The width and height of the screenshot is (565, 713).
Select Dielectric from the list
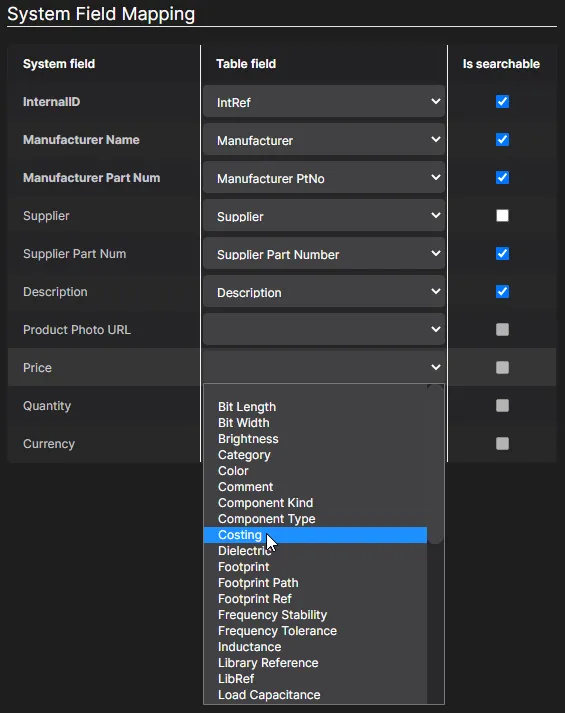[315, 551]
